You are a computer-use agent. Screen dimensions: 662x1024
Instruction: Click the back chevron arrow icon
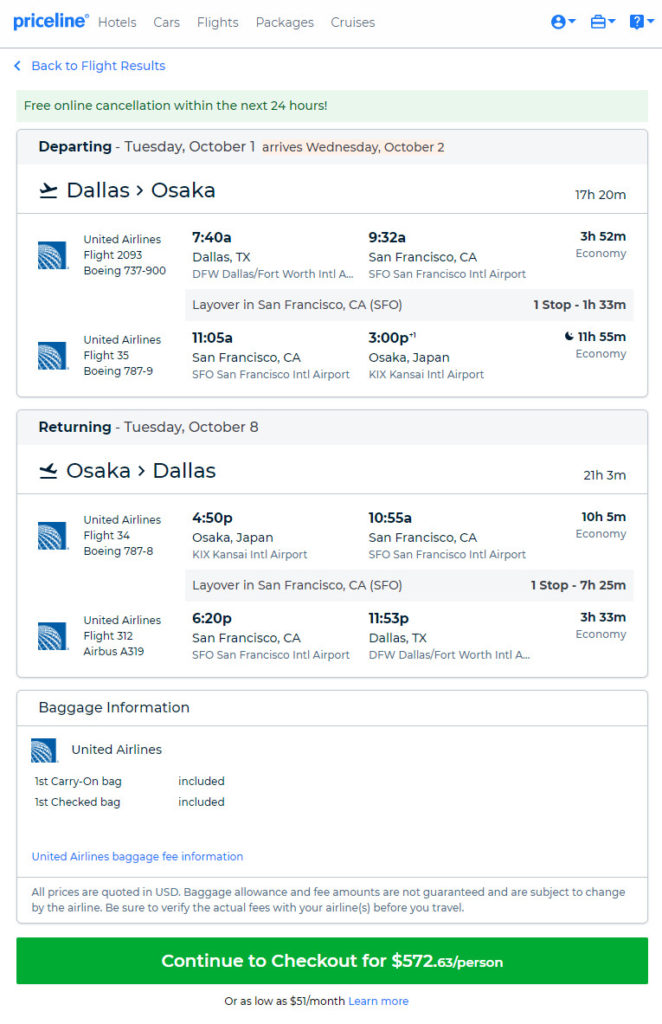[18, 66]
